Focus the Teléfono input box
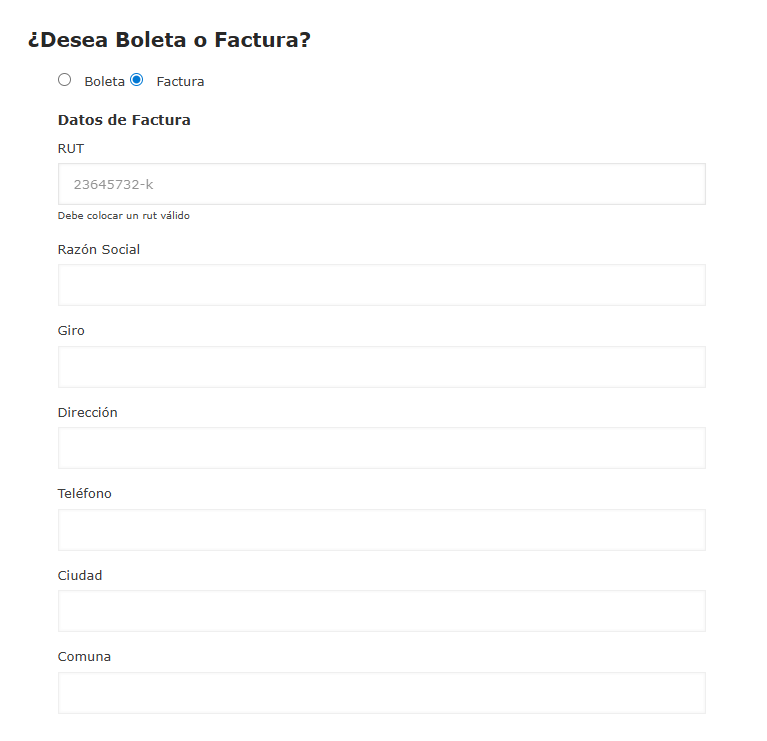Image resolution: width=767 pixels, height=741 pixels. tap(381, 530)
